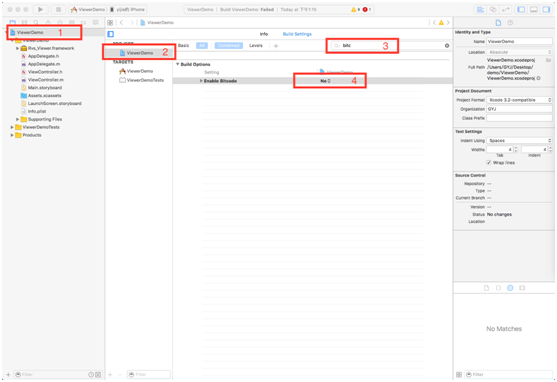
Task: Open the Enable Bitcode No value popup
Action: [x=325, y=81]
